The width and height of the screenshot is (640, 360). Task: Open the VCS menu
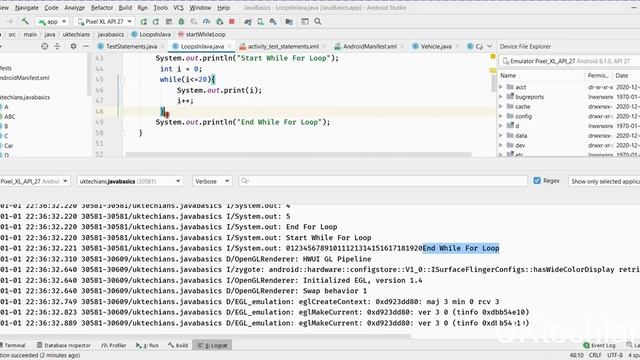[x=178, y=7]
